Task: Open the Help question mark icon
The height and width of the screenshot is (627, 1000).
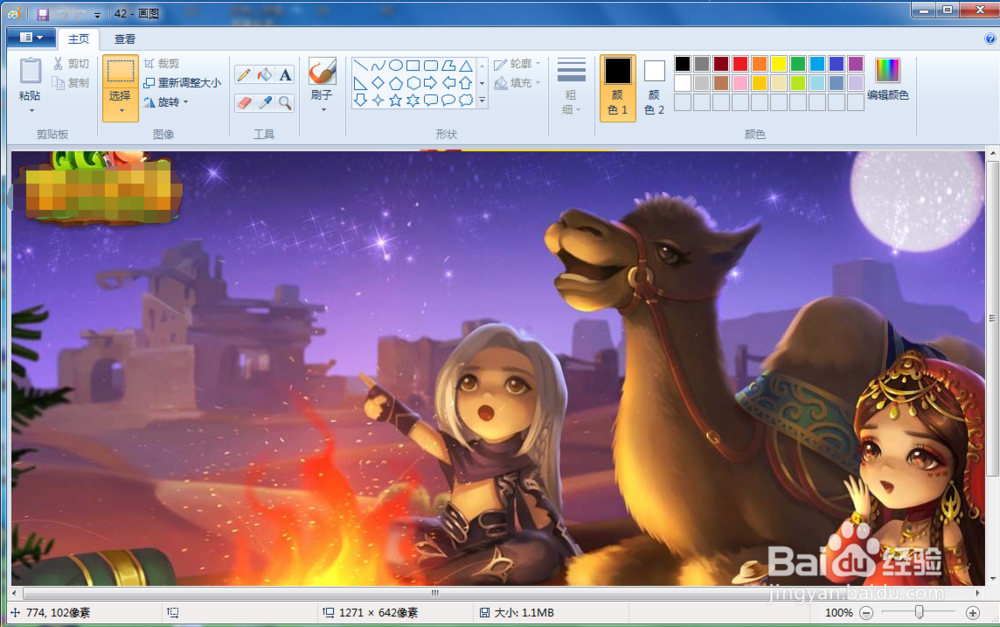Action: click(990, 39)
